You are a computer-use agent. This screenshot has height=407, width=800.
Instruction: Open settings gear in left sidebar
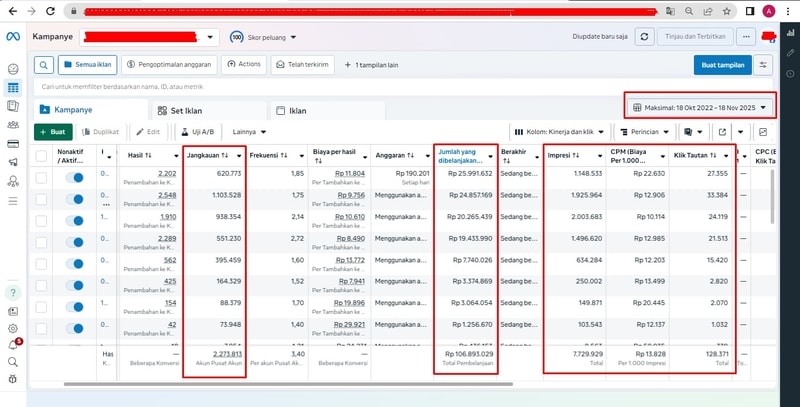[13, 327]
